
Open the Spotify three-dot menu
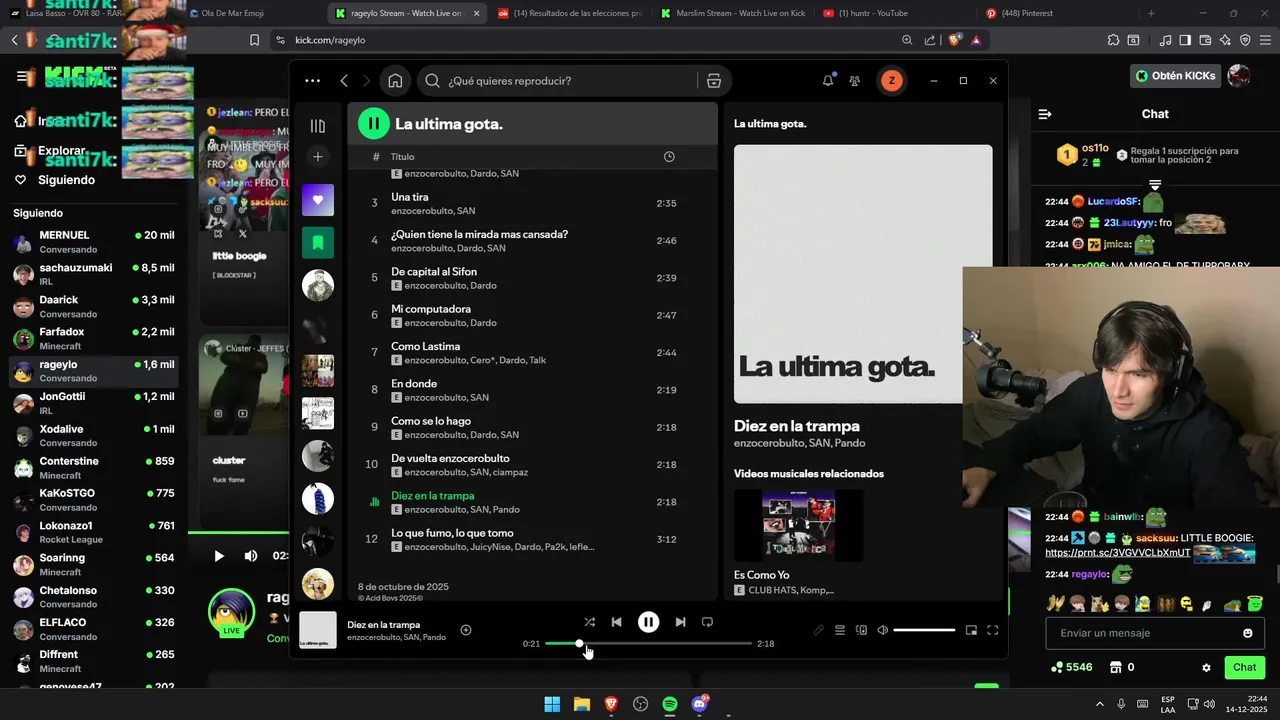[x=312, y=81]
